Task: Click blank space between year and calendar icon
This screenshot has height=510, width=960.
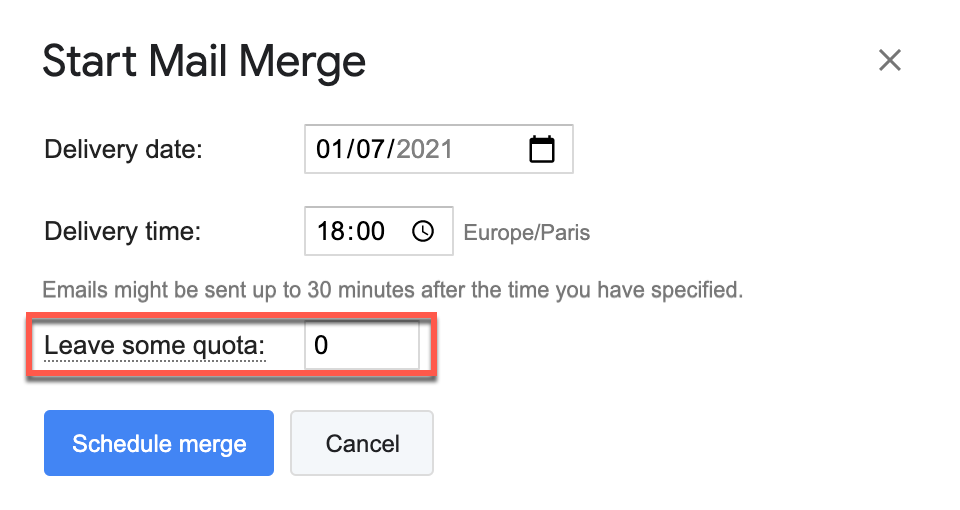Action: point(490,150)
